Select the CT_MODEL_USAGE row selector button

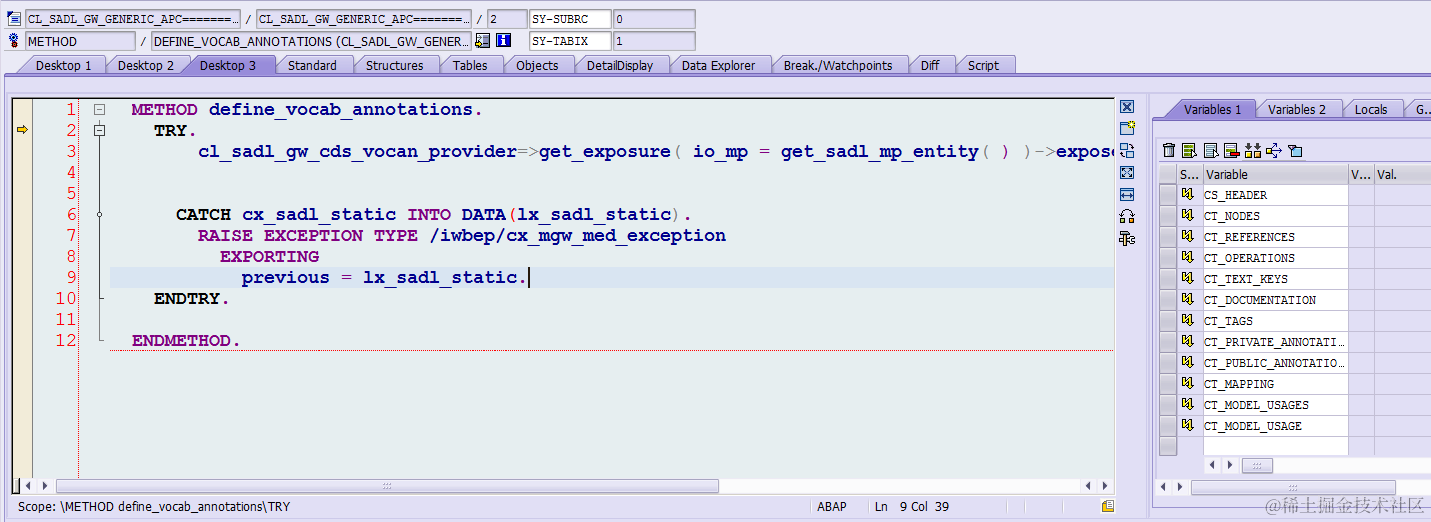point(1168,426)
